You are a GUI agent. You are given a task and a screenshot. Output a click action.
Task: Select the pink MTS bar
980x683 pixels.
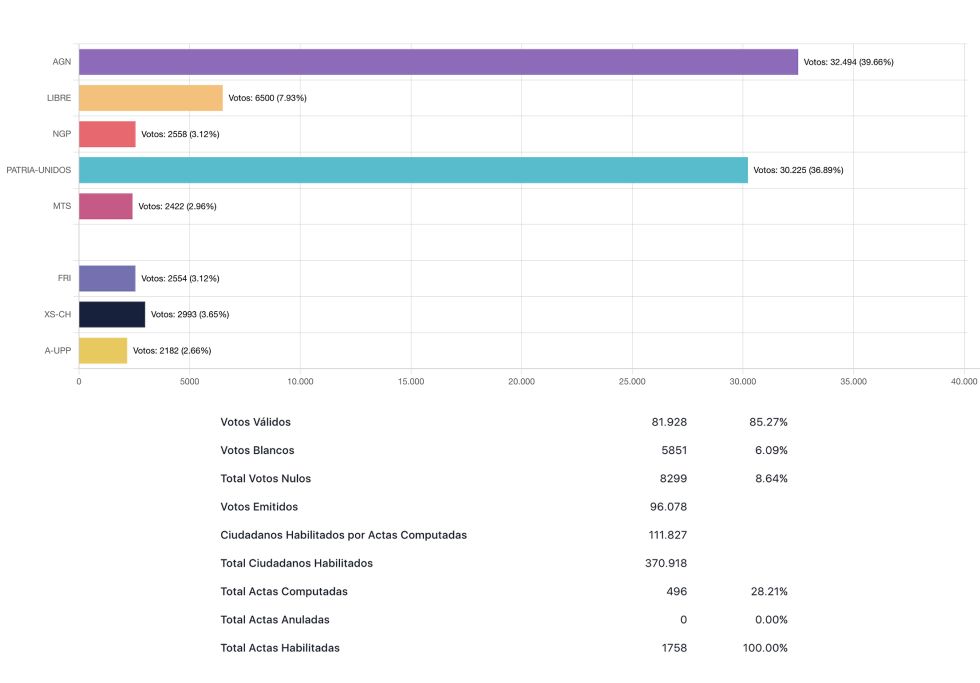pos(105,206)
